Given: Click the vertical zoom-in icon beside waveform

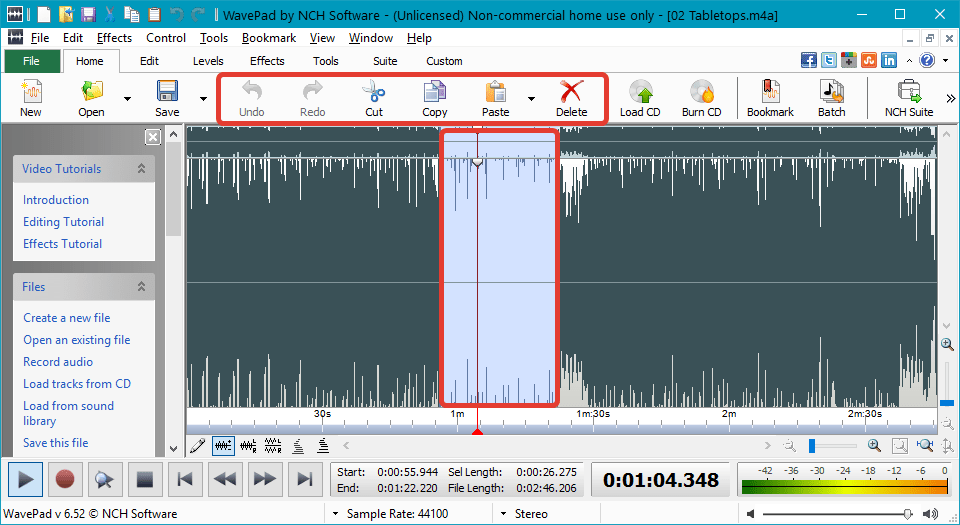Looking at the screenshot, I should 947,344.
